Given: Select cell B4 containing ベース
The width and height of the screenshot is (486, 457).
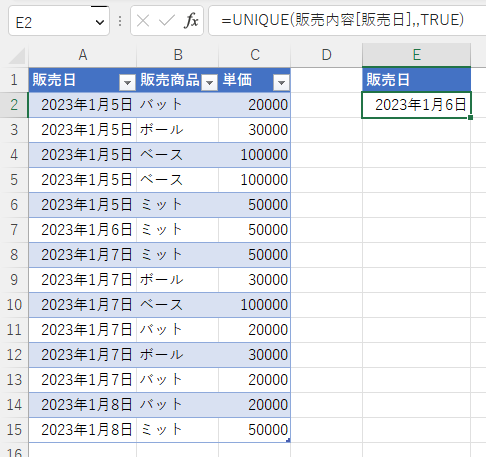Looking at the screenshot, I should click(x=178, y=155).
